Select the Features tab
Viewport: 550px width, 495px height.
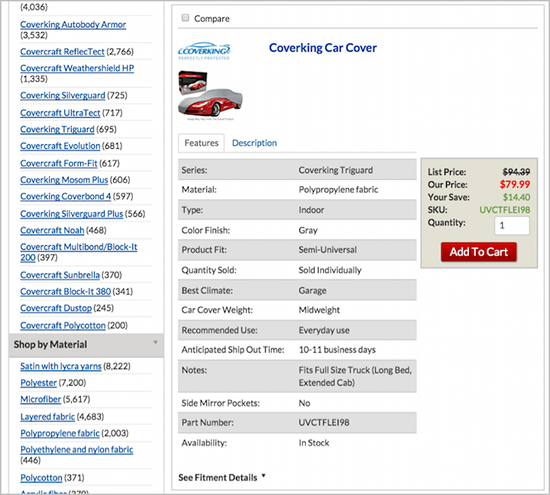pyautogui.click(x=201, y=143)
